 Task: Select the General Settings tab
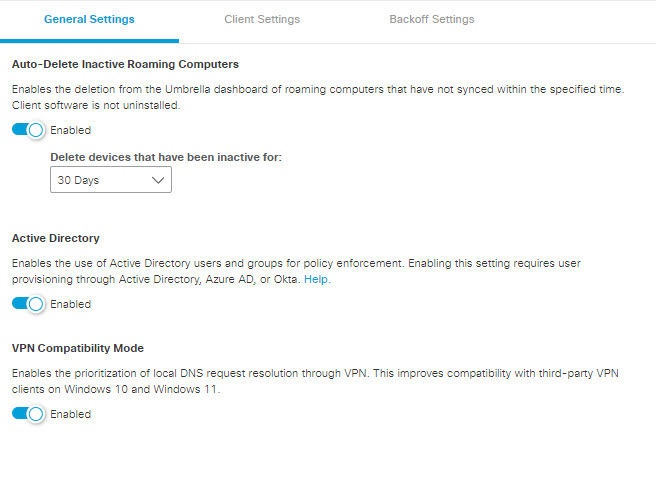(89, 19)
